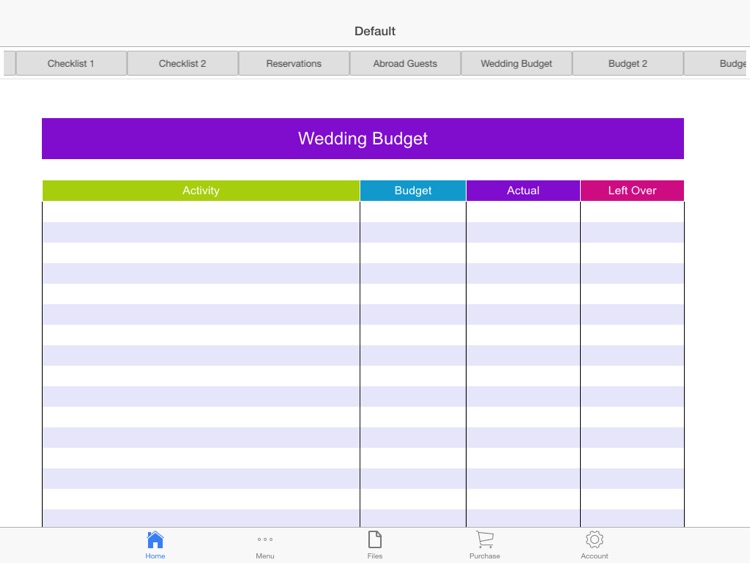This screenshot has height=563, width=750.
Task: Select the Left Over column header
Action: click(632, 190)
